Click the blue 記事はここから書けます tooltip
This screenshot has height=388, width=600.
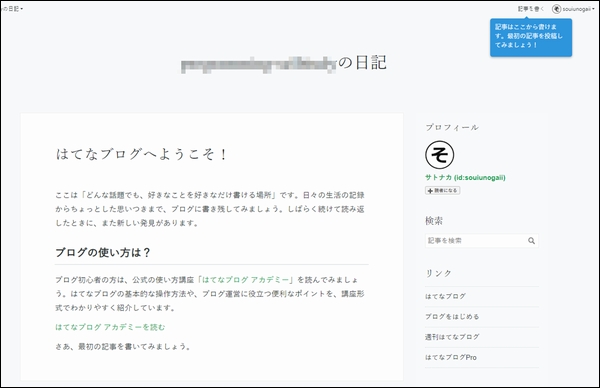531,37
